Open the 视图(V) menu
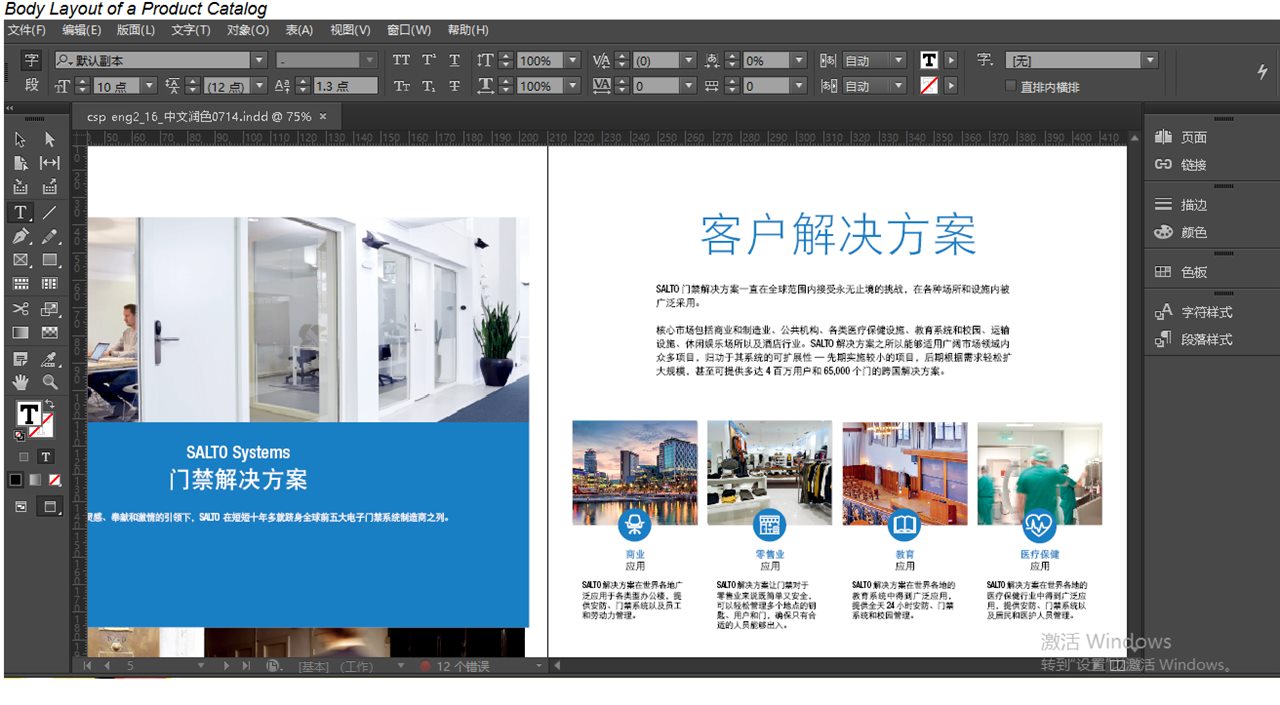The image size is (1280, 705). pos(350,30)
